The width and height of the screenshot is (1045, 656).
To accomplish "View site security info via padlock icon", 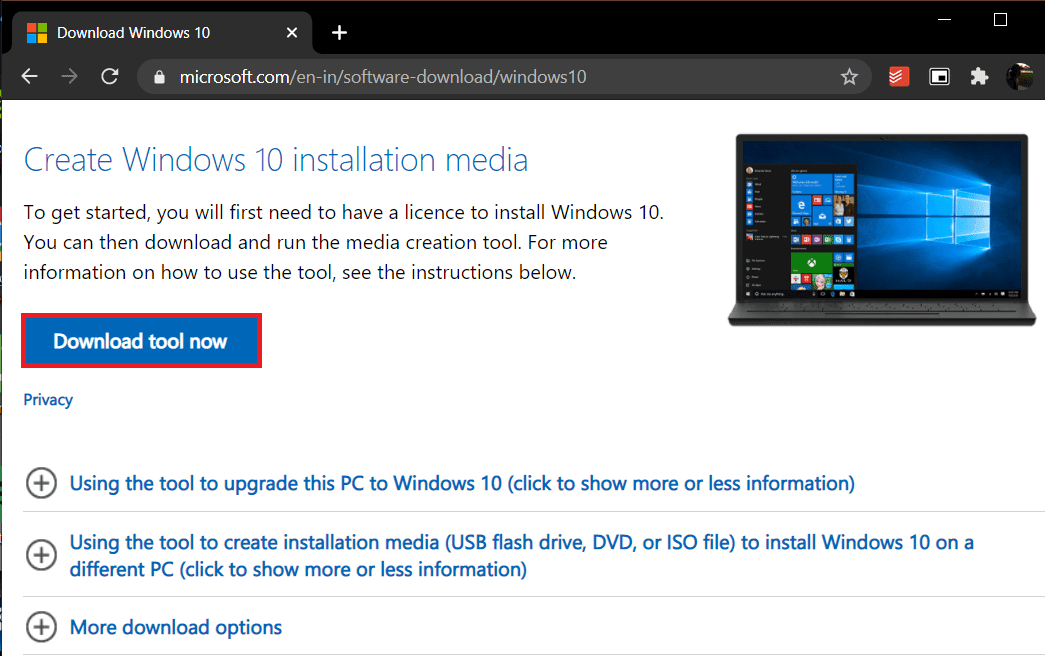I will click(159, 77).
